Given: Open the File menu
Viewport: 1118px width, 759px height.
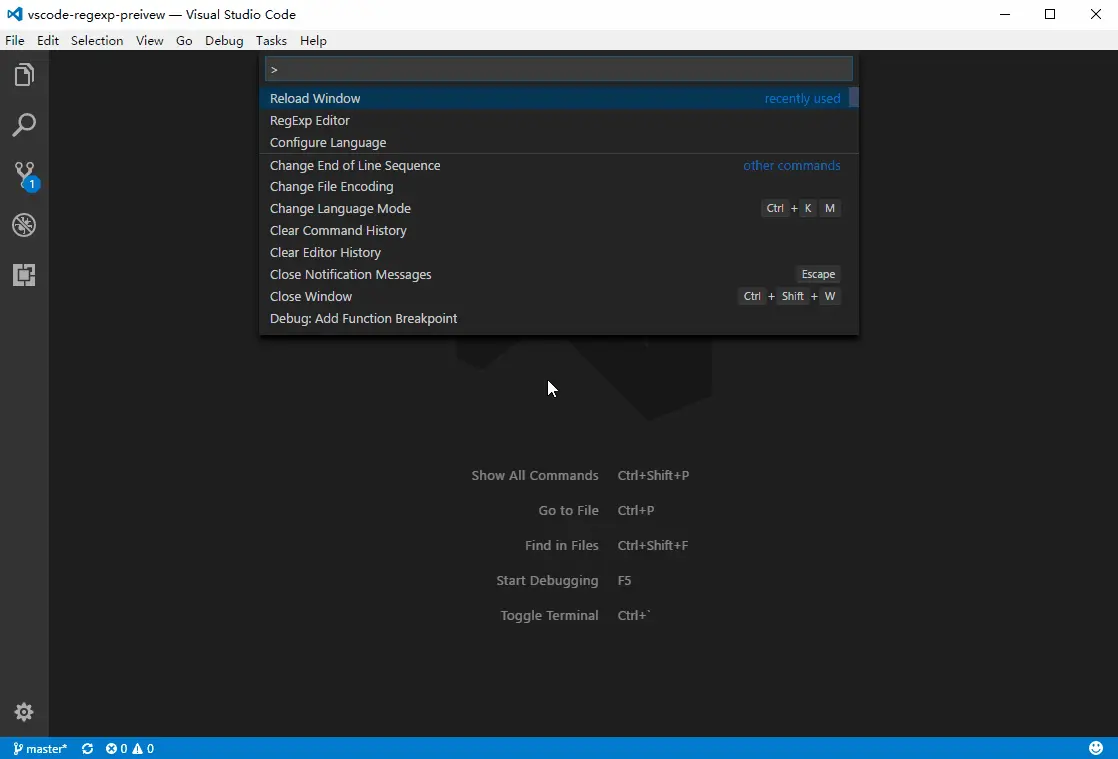Looking at the screenshot, I should point(14,41).
